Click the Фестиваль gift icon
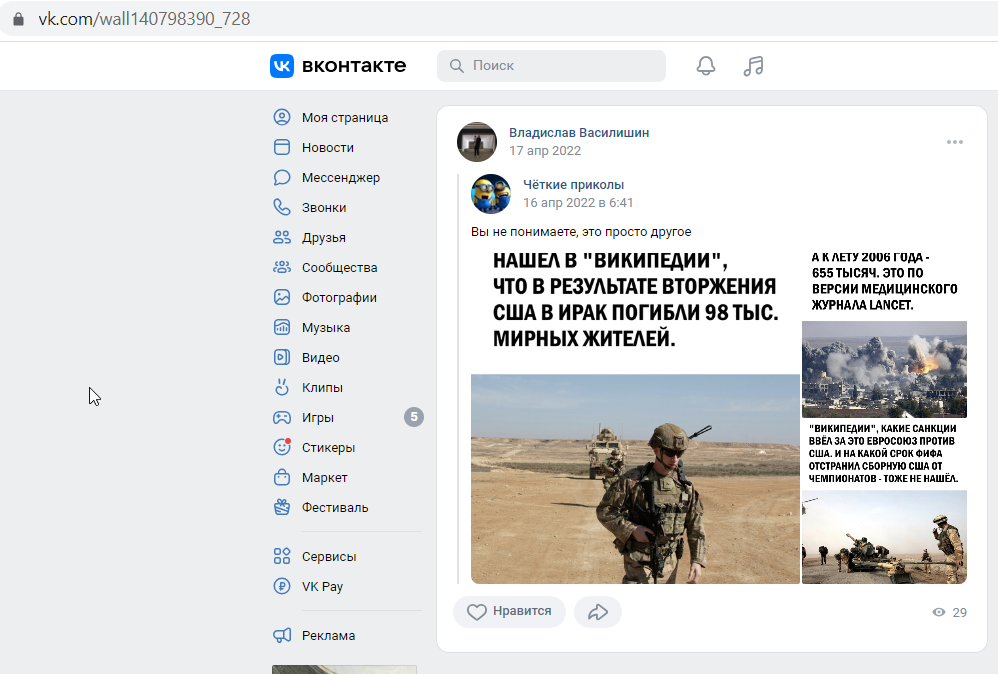 (282, 507)
